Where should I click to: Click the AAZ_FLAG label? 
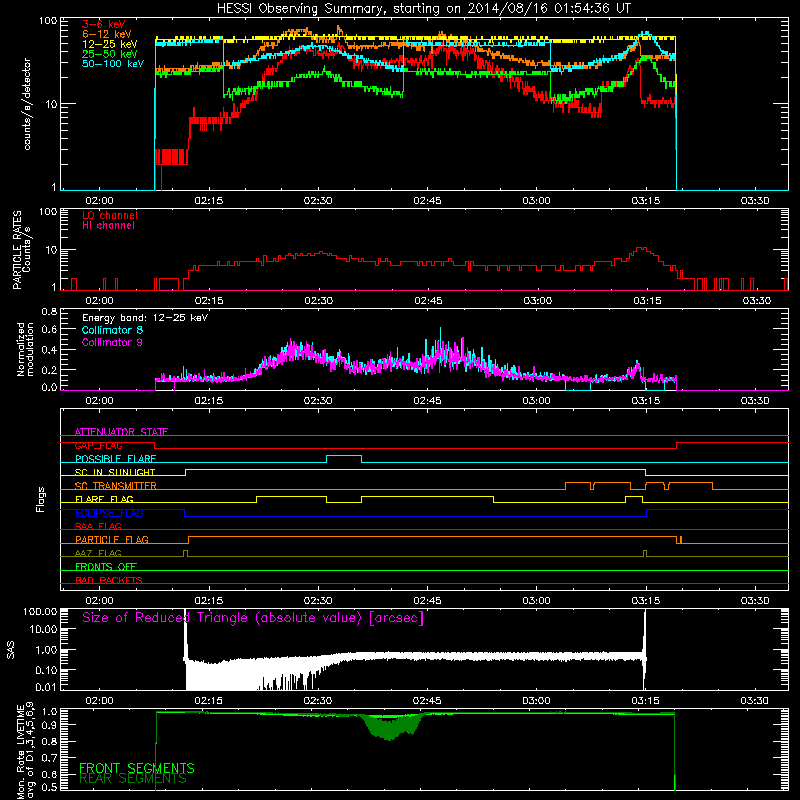[98, 553]
